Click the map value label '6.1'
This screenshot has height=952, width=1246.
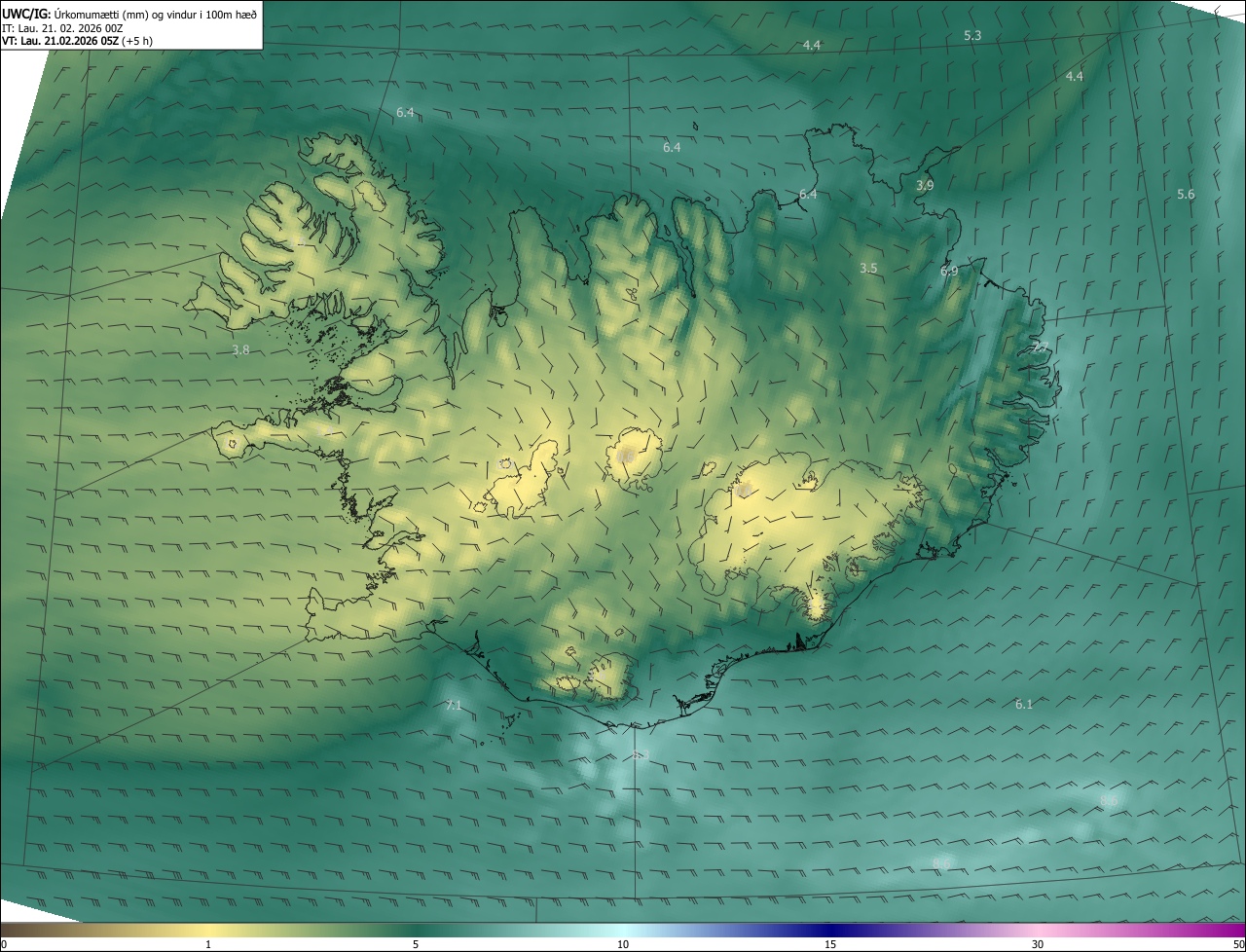(1024, 704)
